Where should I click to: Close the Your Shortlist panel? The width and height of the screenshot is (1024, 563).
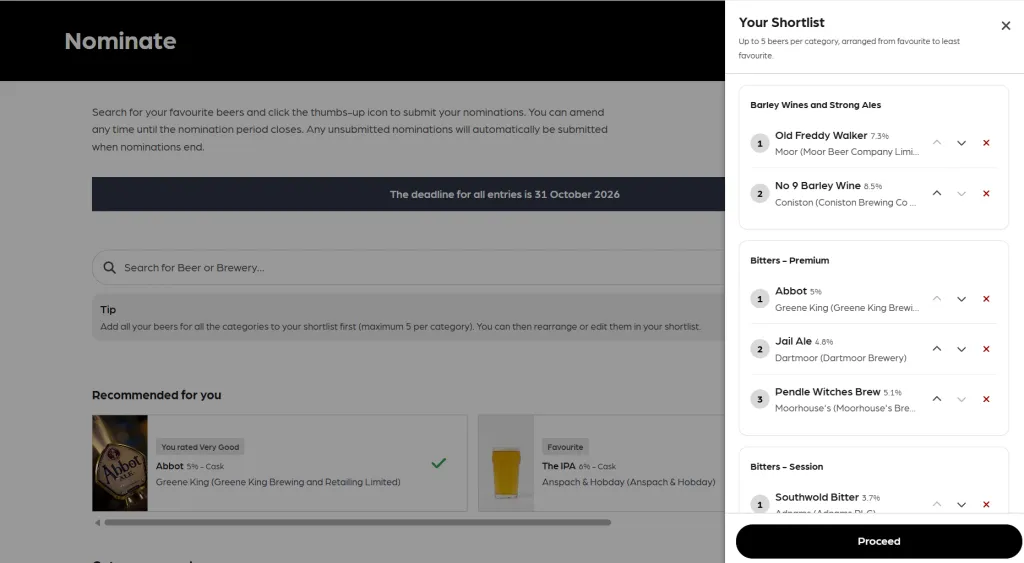point(1006,25)
